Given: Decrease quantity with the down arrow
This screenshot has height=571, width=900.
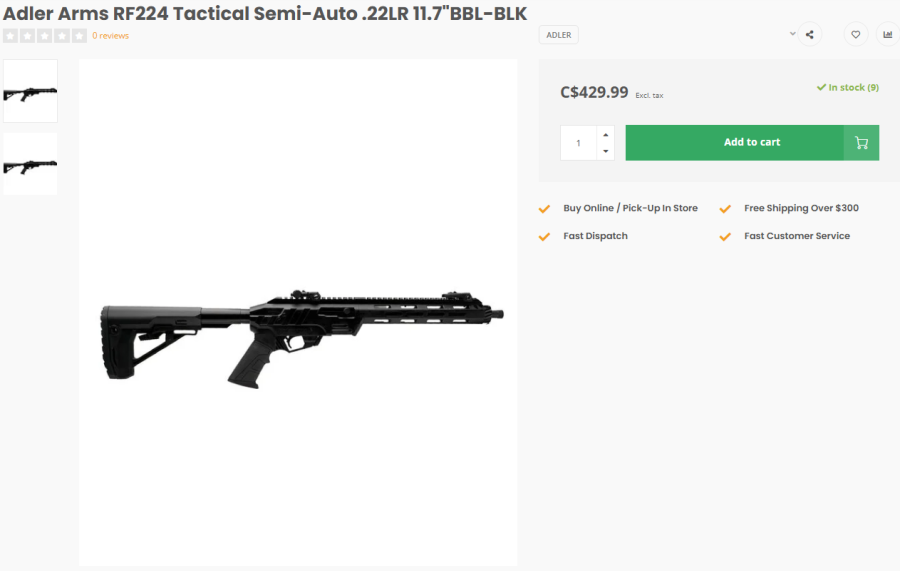Looking at the screenshot, I should 605,151.
